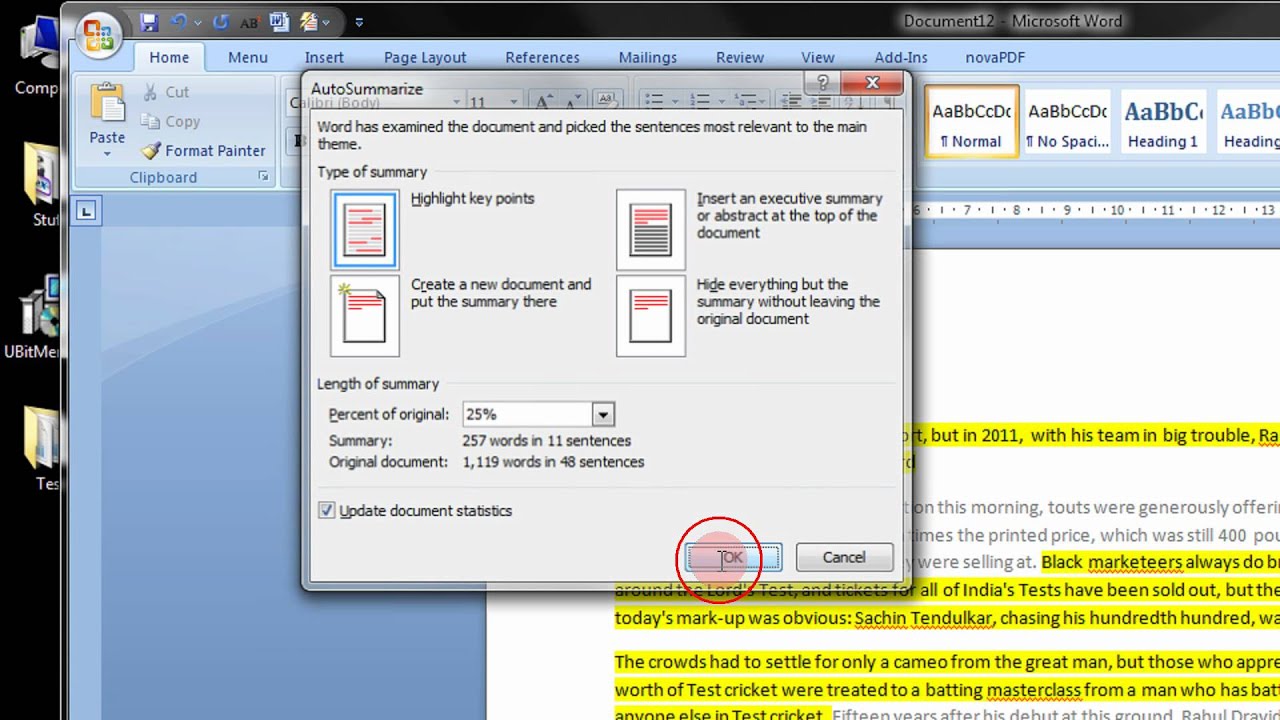The height and width of the screenshot is (720, 1280).
Task: Open the Insert ribbon tab
Action: point(324,58)
